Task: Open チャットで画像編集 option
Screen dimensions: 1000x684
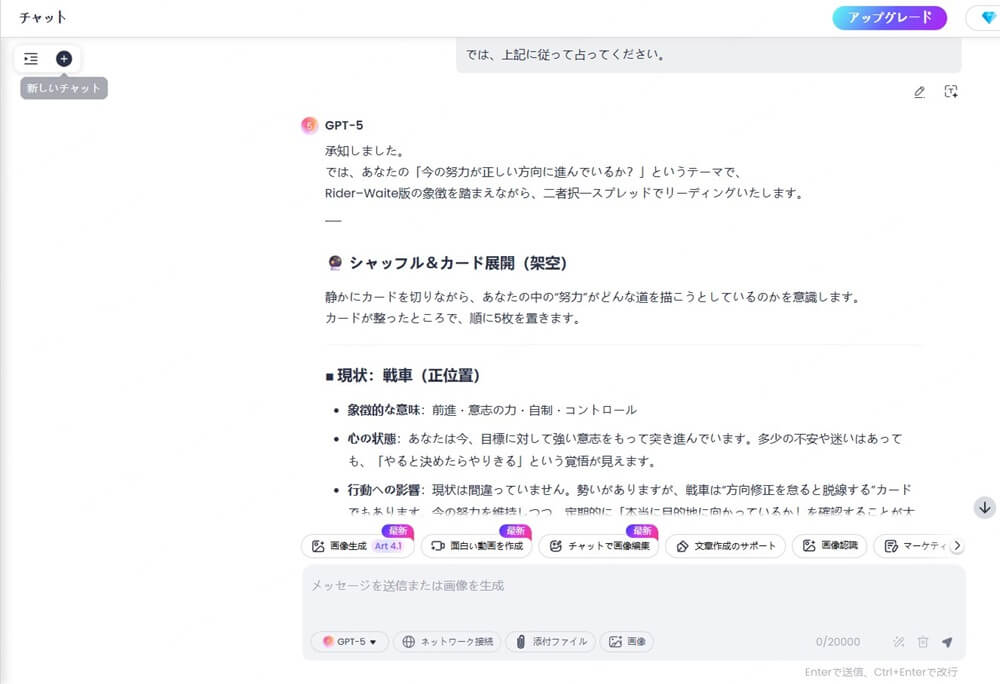Action: [599, 546]
